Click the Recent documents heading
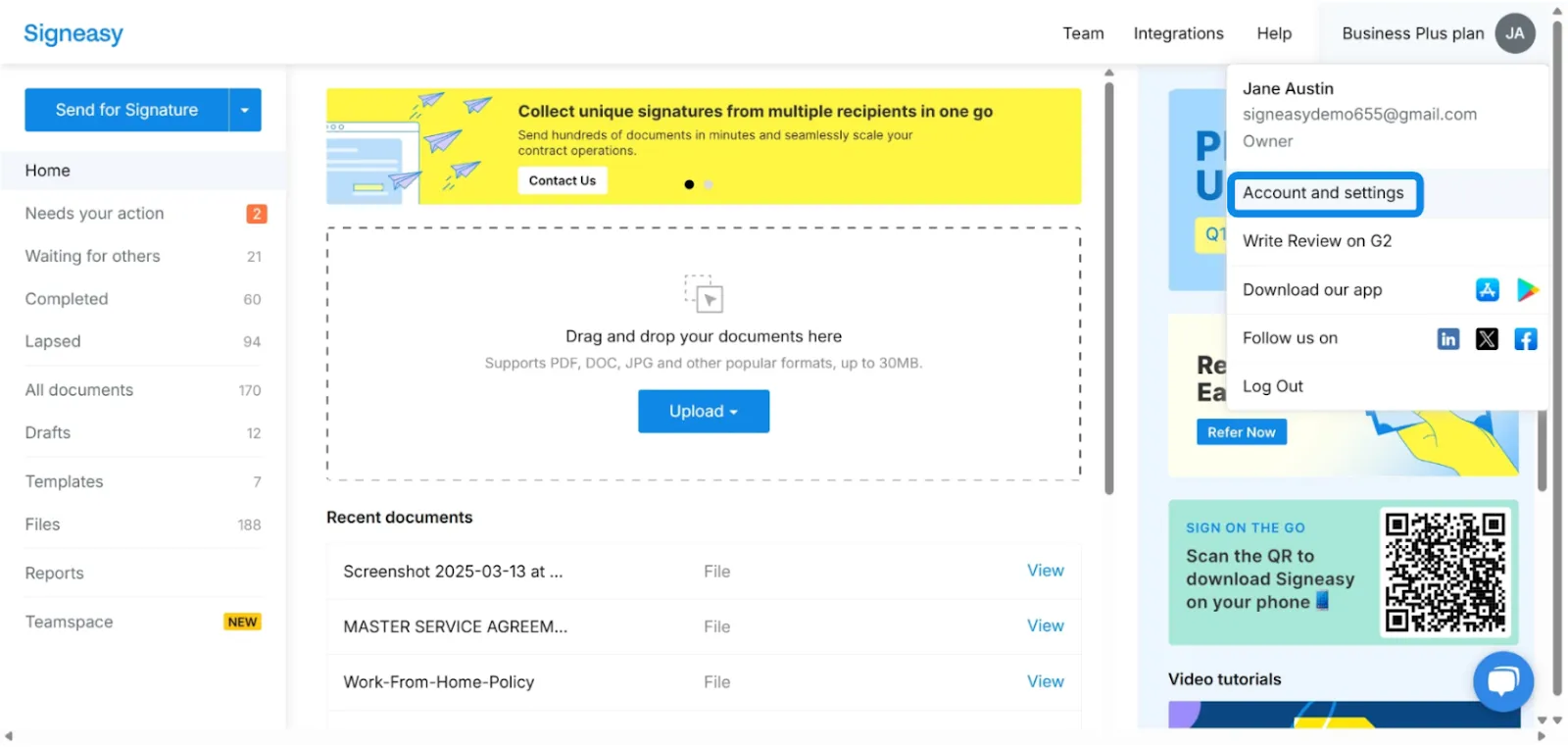Screen dimensions: 1568x747 pyautogui.click(x=399, y=518)
